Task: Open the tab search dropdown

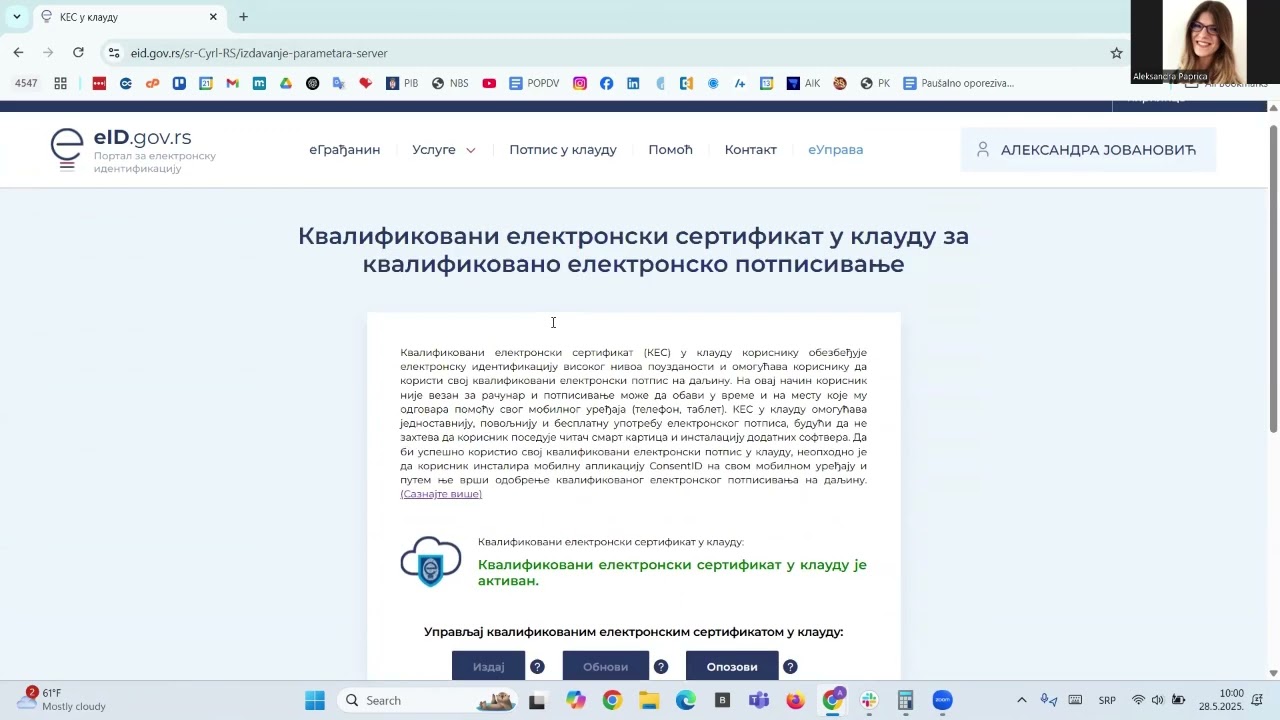Action: (x=16, y=17)
